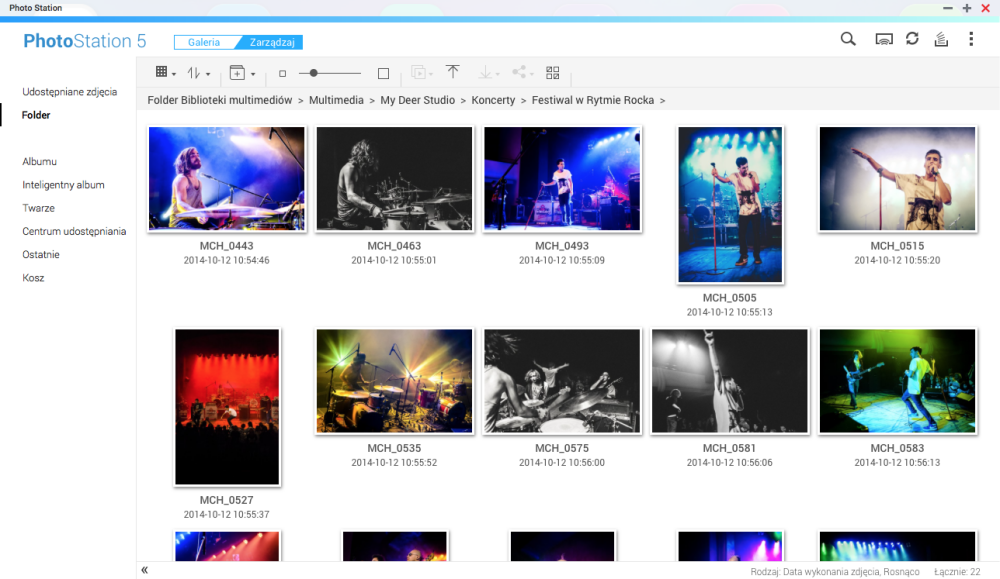Click the download arrow icon
This screenshot has width=1000, height=579.
pyautogui.click(x=485, y=73)
